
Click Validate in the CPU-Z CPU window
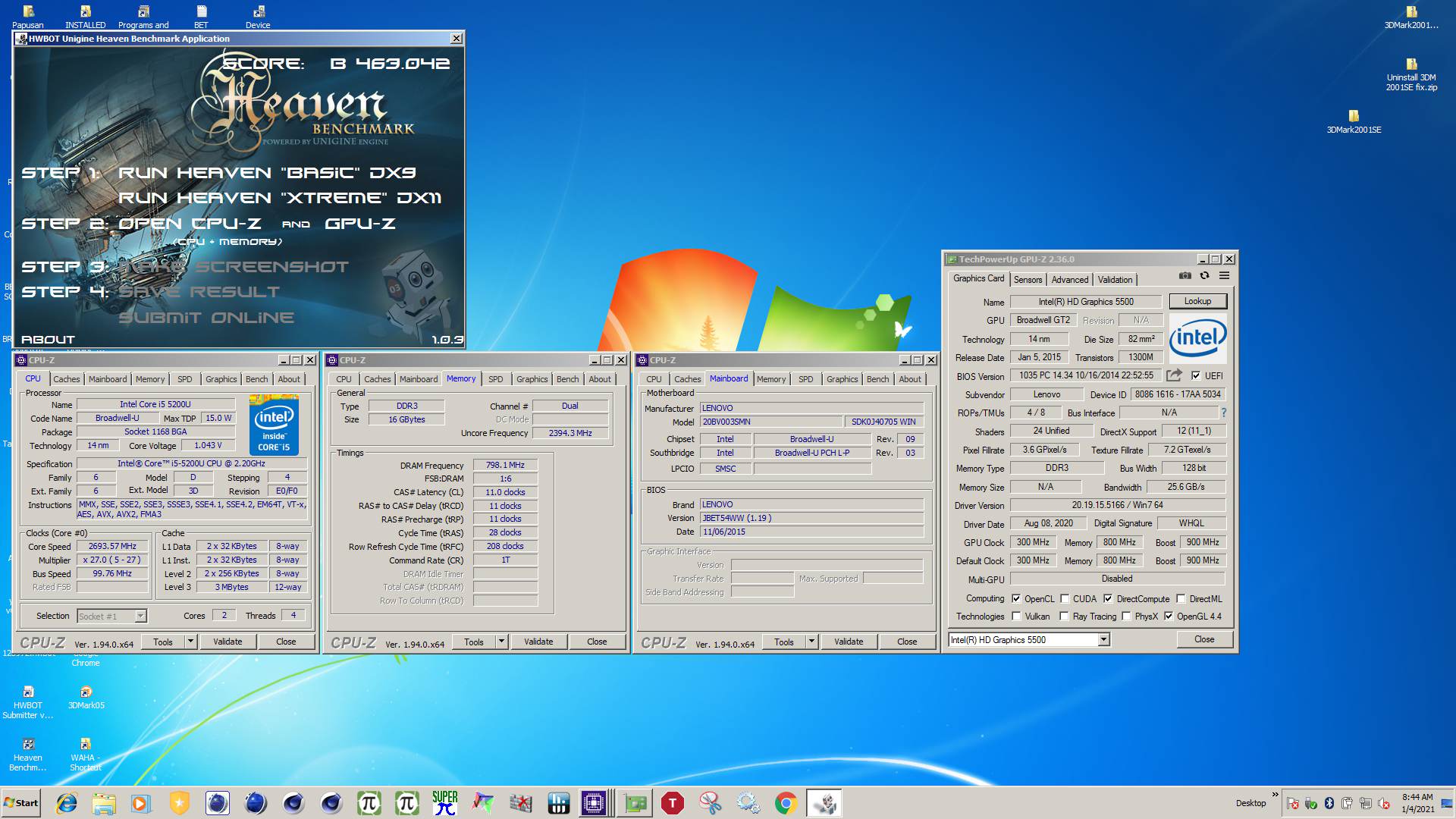coord(227,642)
